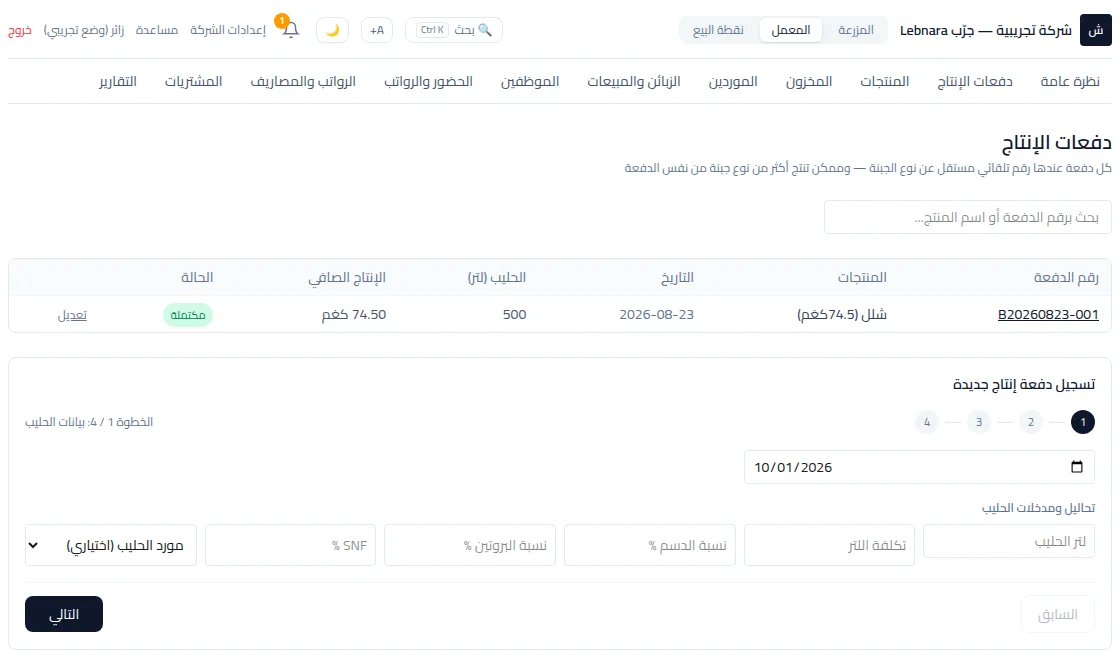Click زائر (وضع تجريبي) user label
This screenshot has width=1120, height=660.
(x=84, y=30)
